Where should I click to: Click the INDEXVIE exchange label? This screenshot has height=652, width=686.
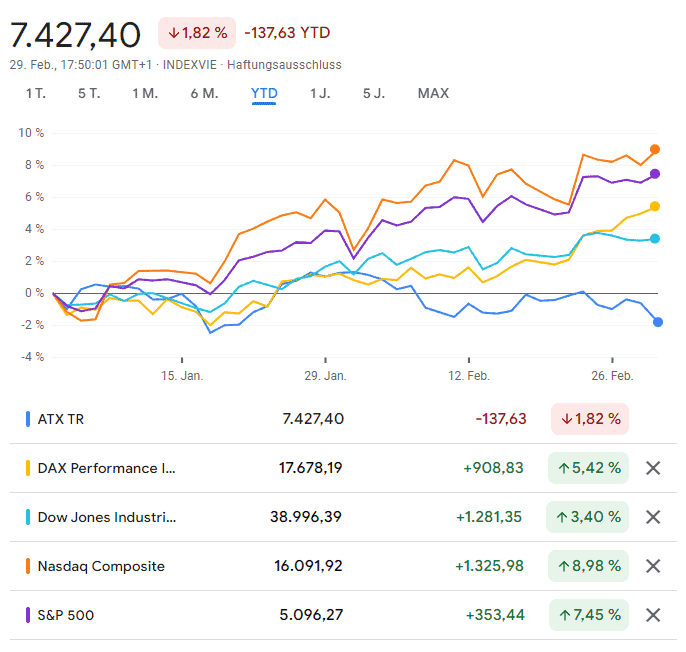coord(189,65)
